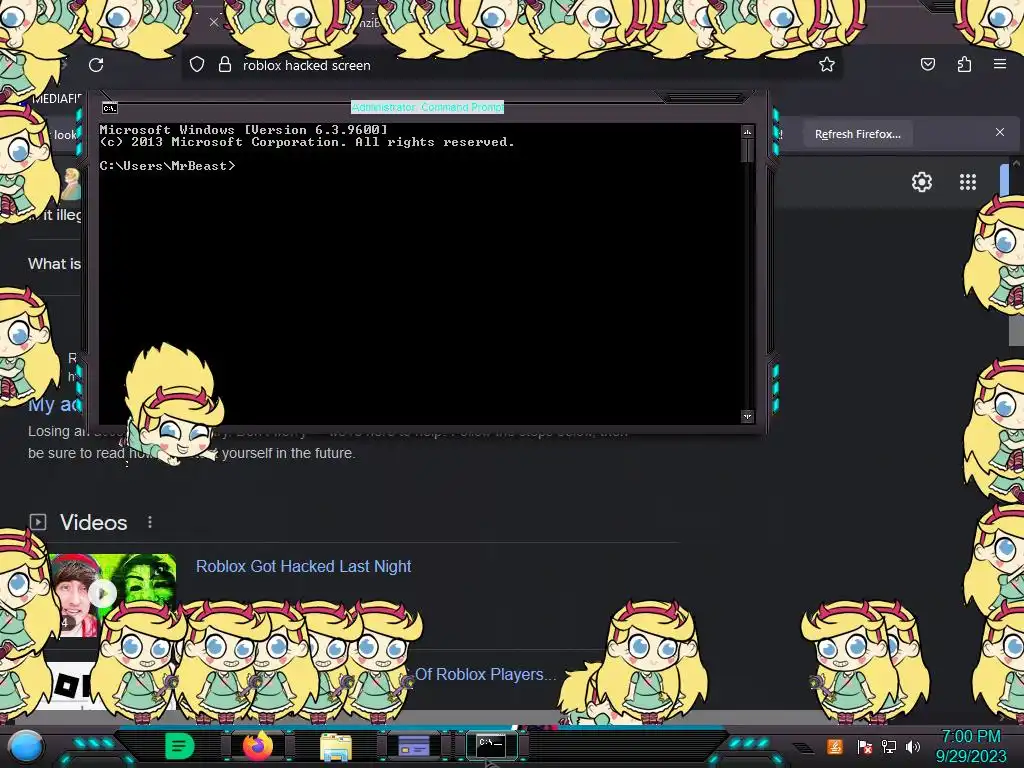Click the C:\Users\MrBeast> prompt line
Image resolution: width=1024 pixels, height=768 pixels.
tap(167, 166)
